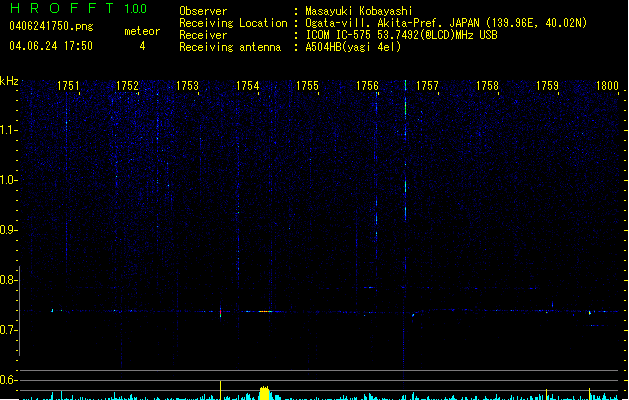Screen dimensions: 629x400
Task: Click time marker 1755
Action: [x=307, y=86]
